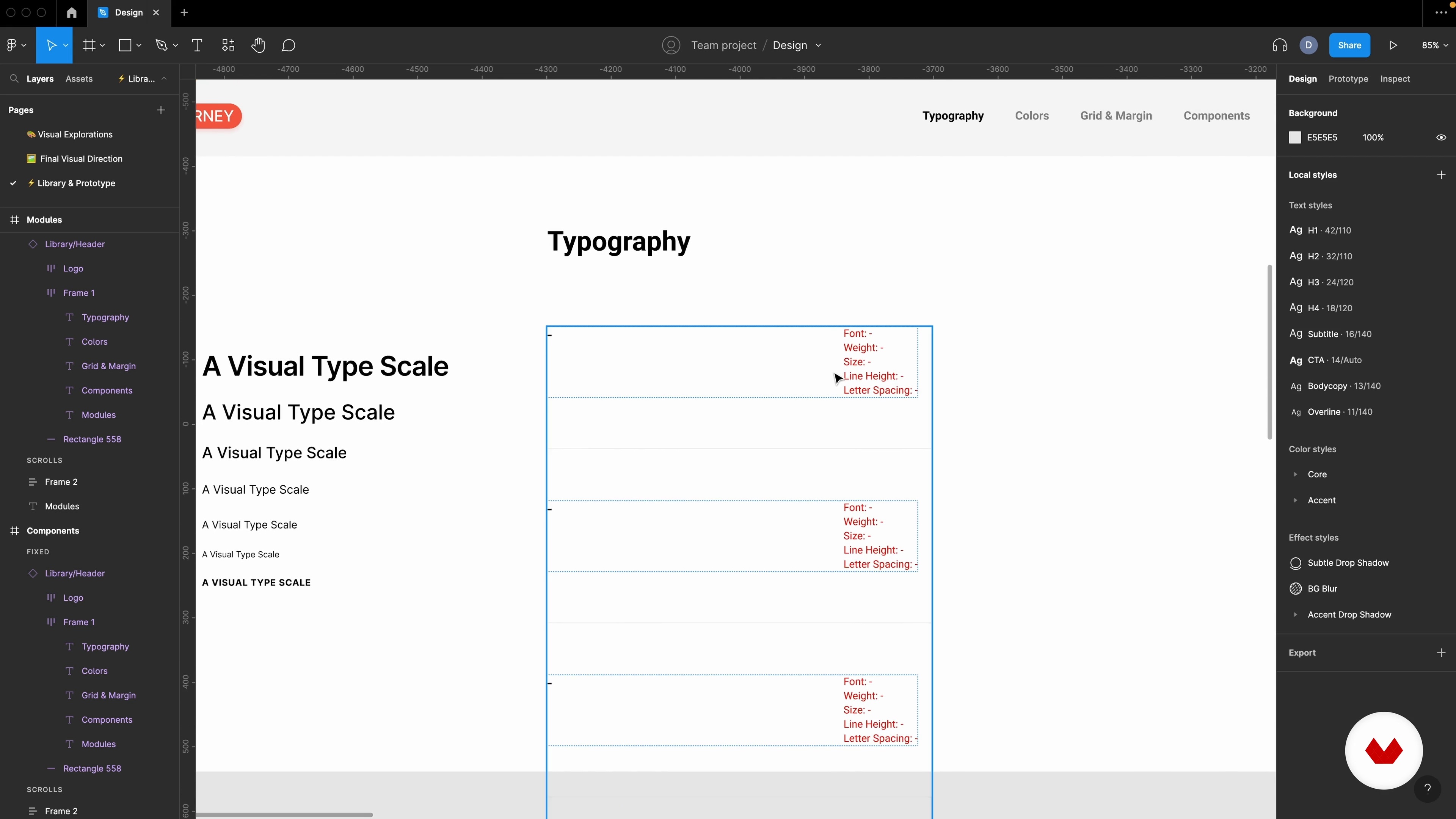Select the Text tool

pyautogui.click(x=197, y=45)
